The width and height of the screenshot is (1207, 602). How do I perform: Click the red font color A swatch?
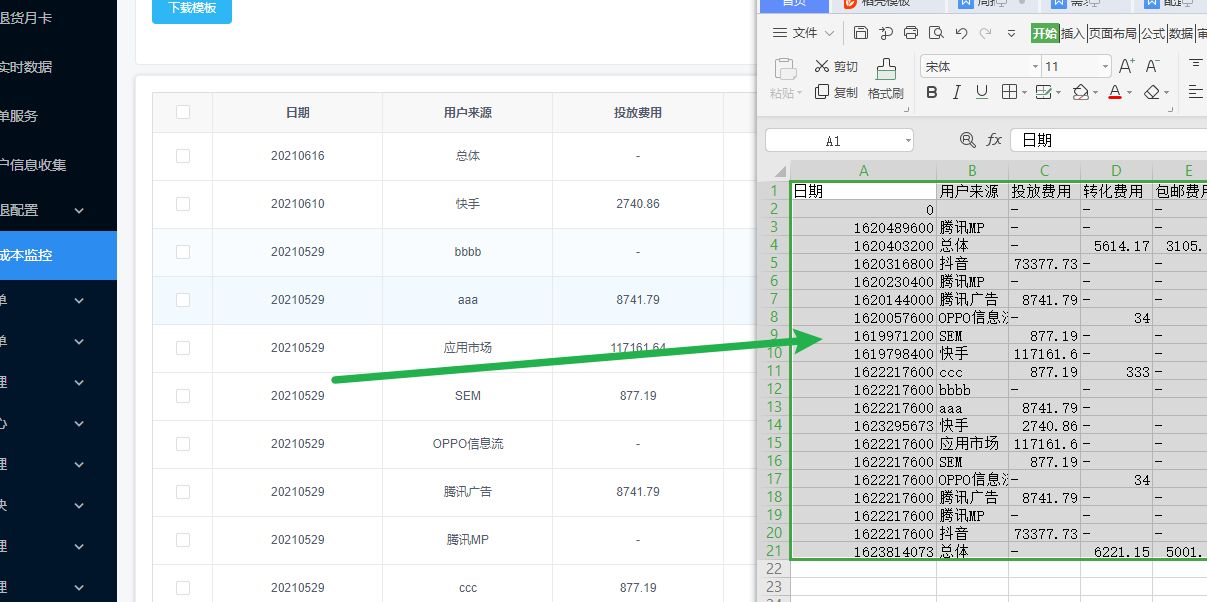click(x=1115, y=92)
